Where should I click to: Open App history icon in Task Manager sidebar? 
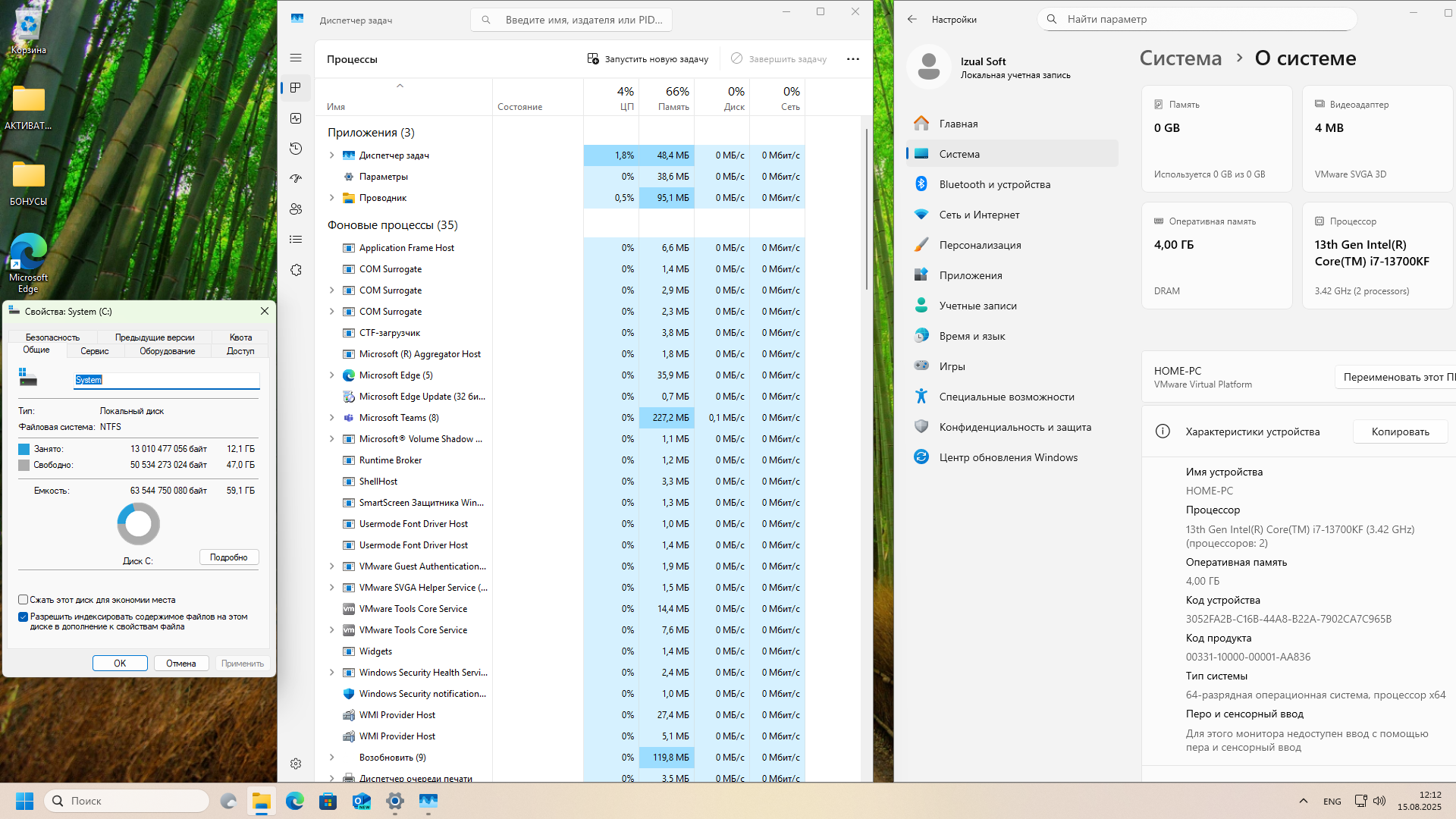(296, 149)
